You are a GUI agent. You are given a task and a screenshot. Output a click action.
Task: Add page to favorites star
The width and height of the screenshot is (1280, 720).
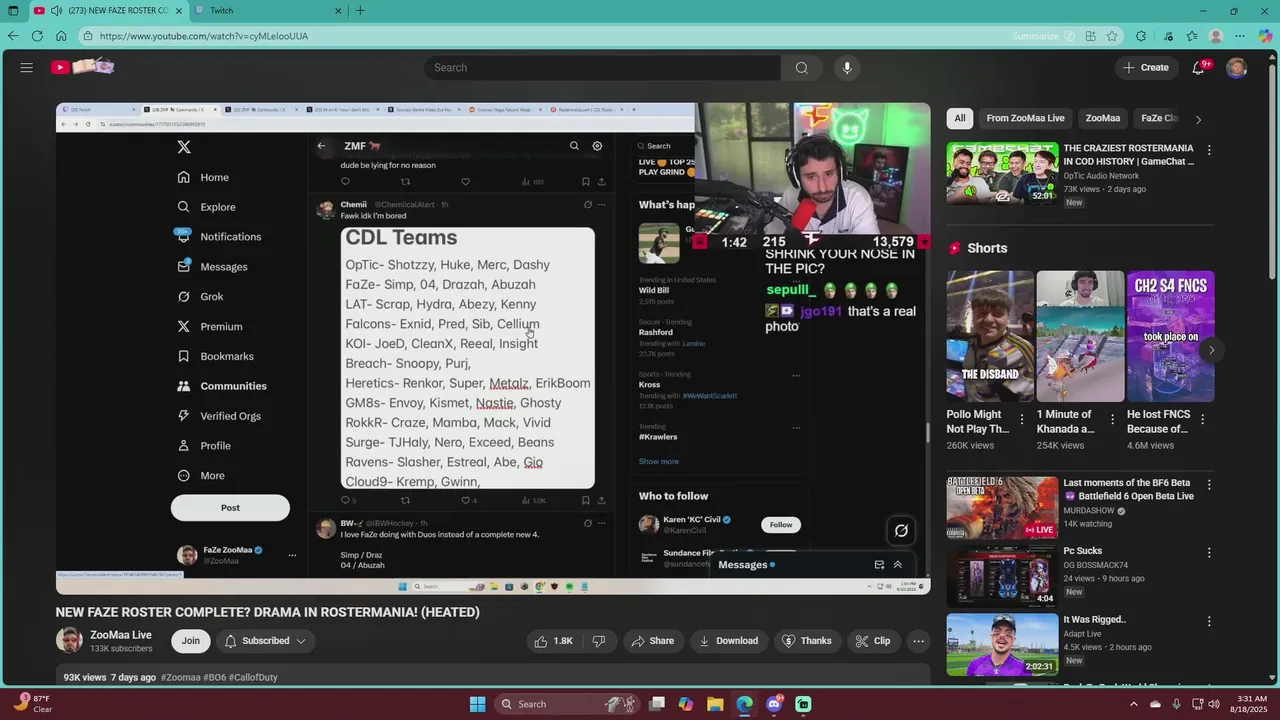click(x=1112, y=36)
